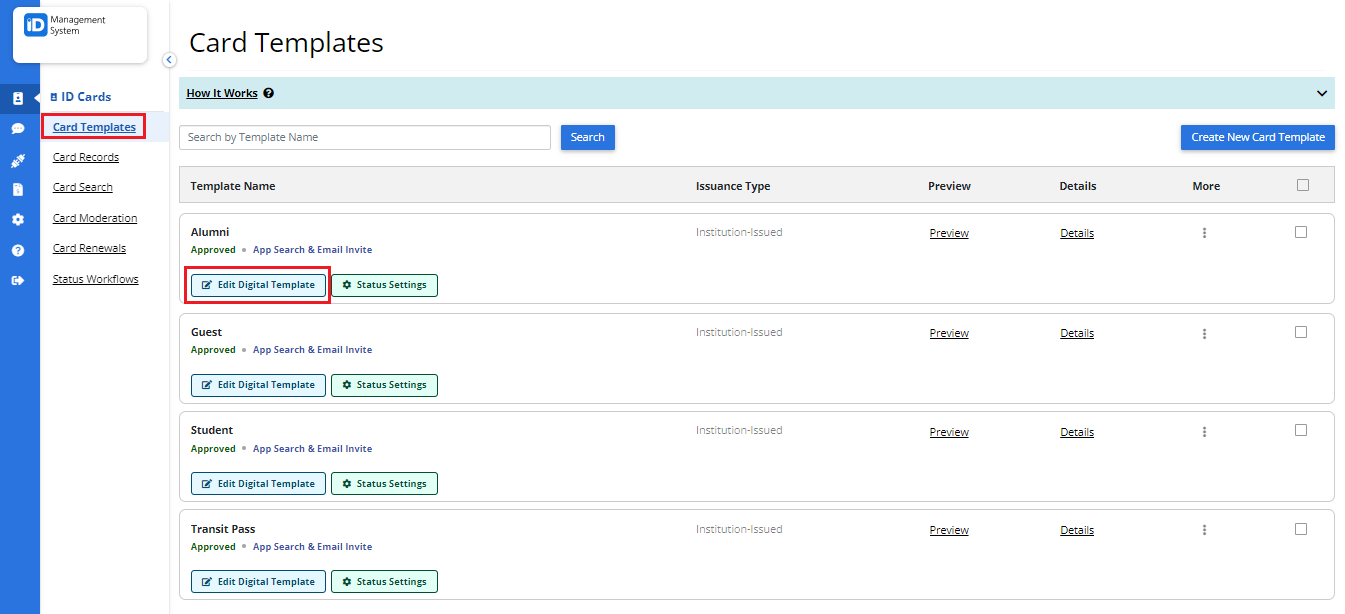Select the ID Cards sidebar icon
This screenshot has height=614, width=1345.
coord(18,98)
